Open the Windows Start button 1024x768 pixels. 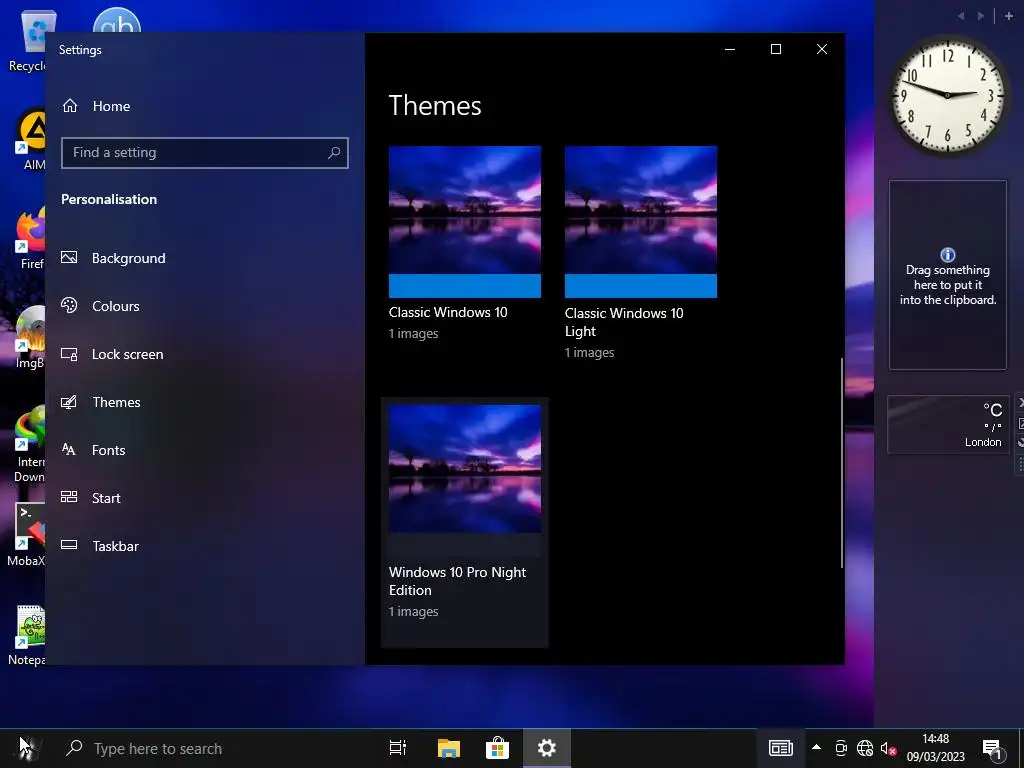click(x=26, y=748)
